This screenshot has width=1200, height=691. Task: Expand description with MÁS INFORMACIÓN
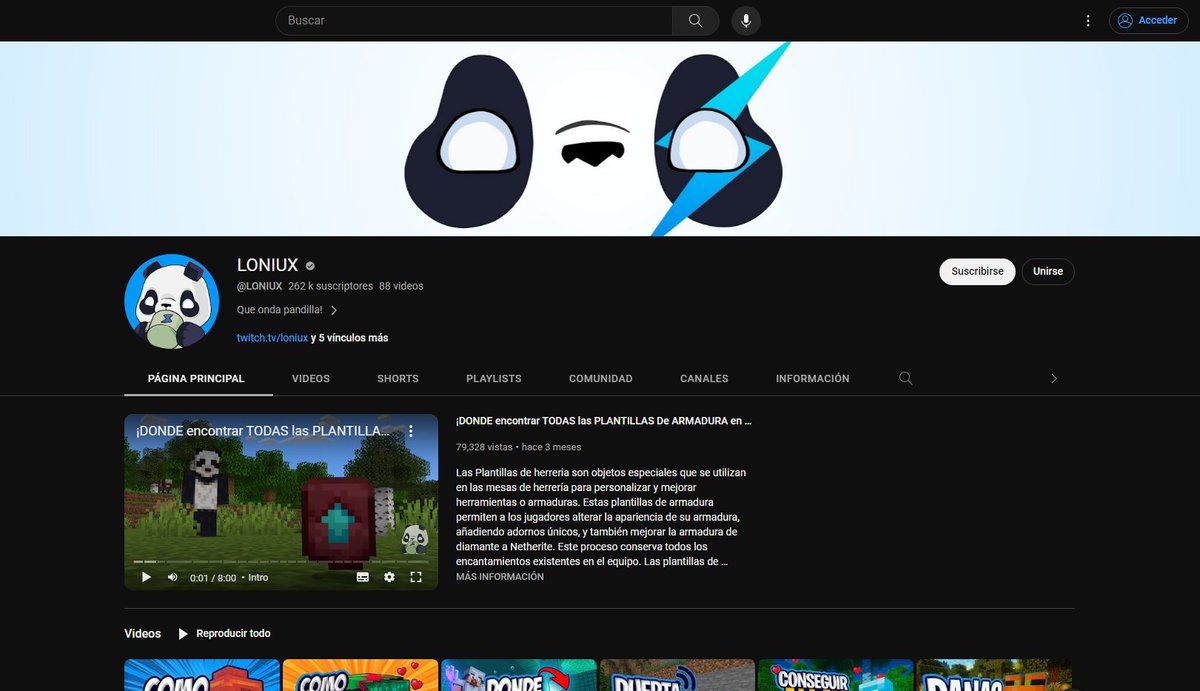(x=500, y=577)
